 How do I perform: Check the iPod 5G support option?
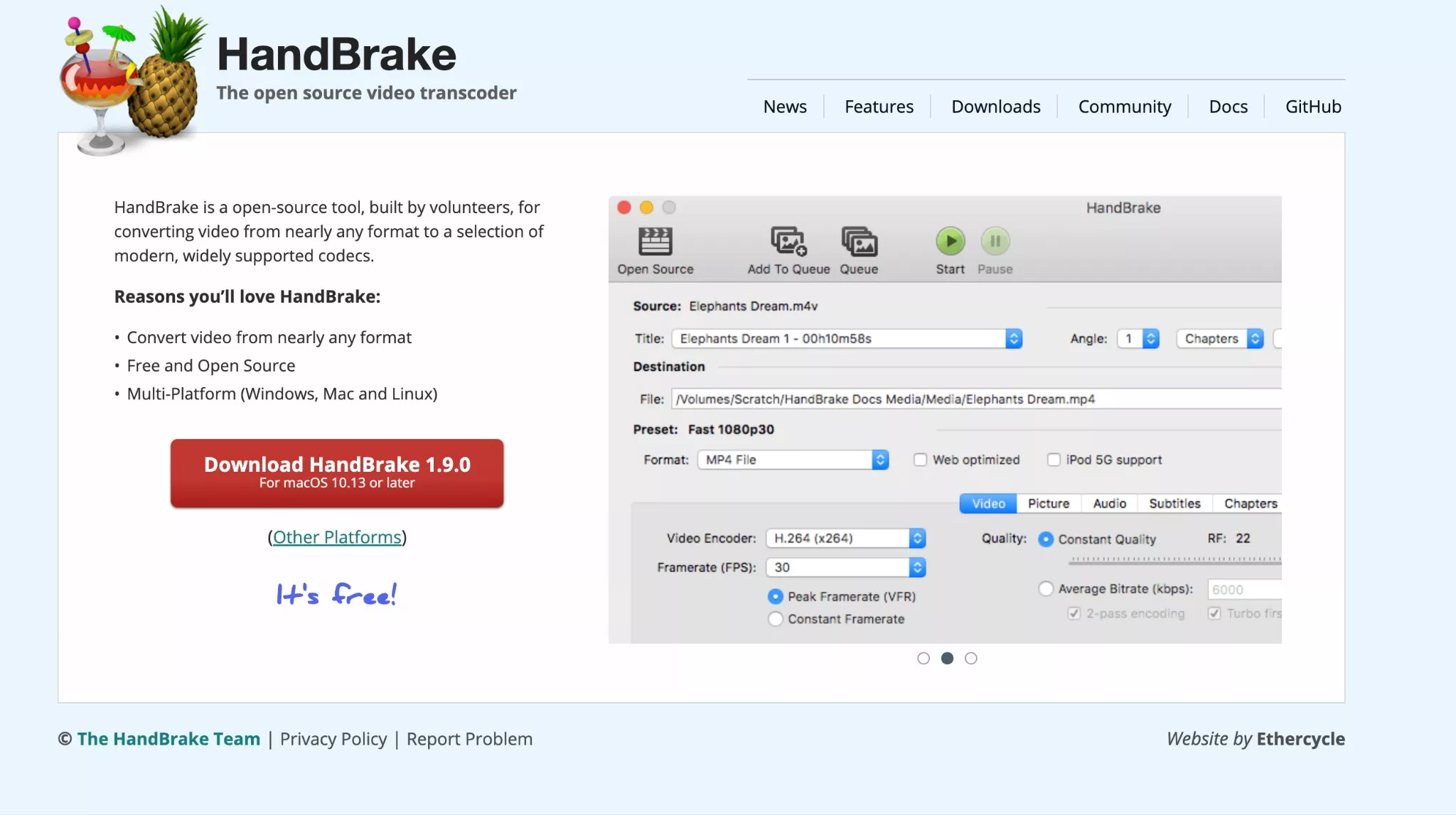click(x=1053, y=460)
